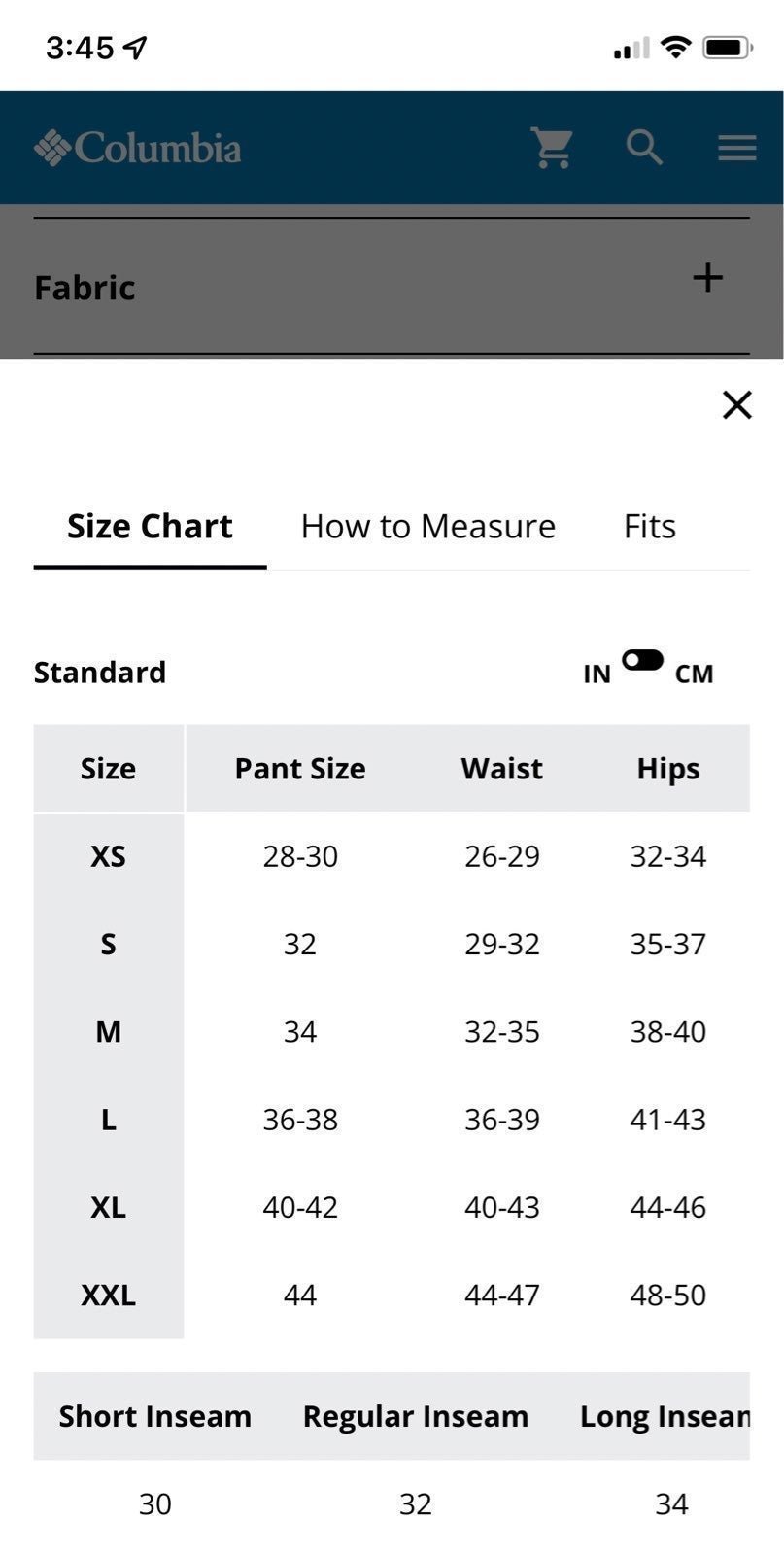Select the CM unit label
The height and width of the screenshot is (1555, 784).
pyautogui.click(x=694, y=674)
